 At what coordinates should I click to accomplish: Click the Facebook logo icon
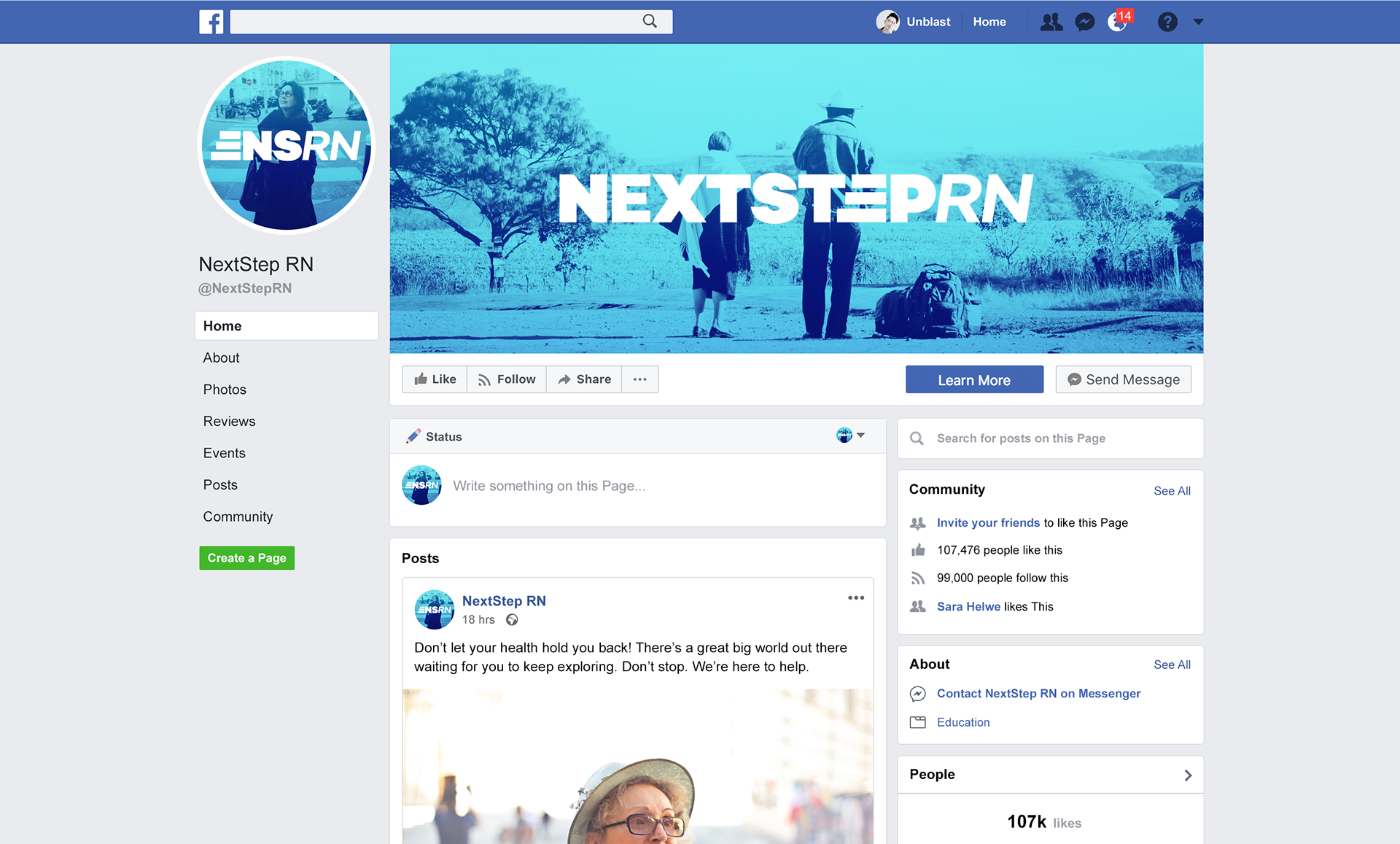[x=211, y=22]
